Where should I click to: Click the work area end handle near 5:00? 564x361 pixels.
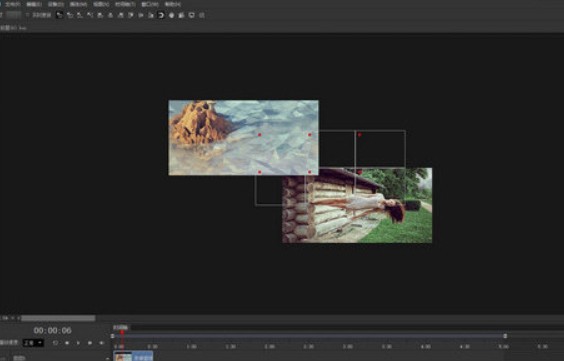tap(505, 336)
